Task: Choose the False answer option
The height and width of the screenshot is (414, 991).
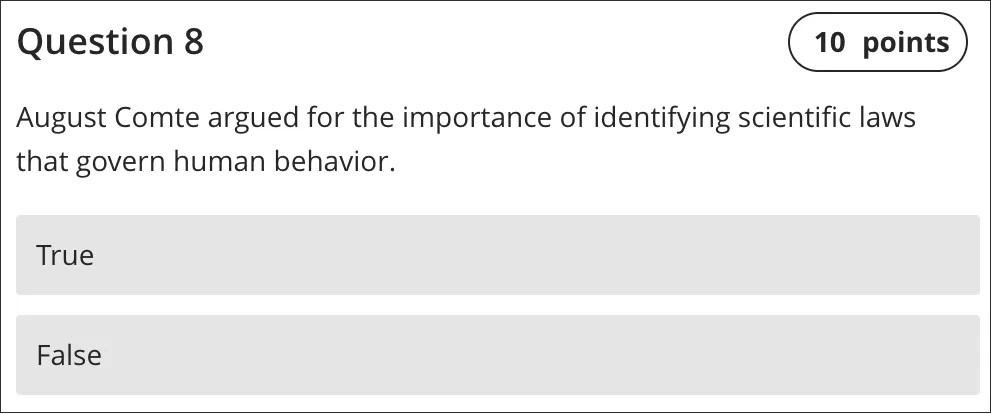Action: coord(497,355)
